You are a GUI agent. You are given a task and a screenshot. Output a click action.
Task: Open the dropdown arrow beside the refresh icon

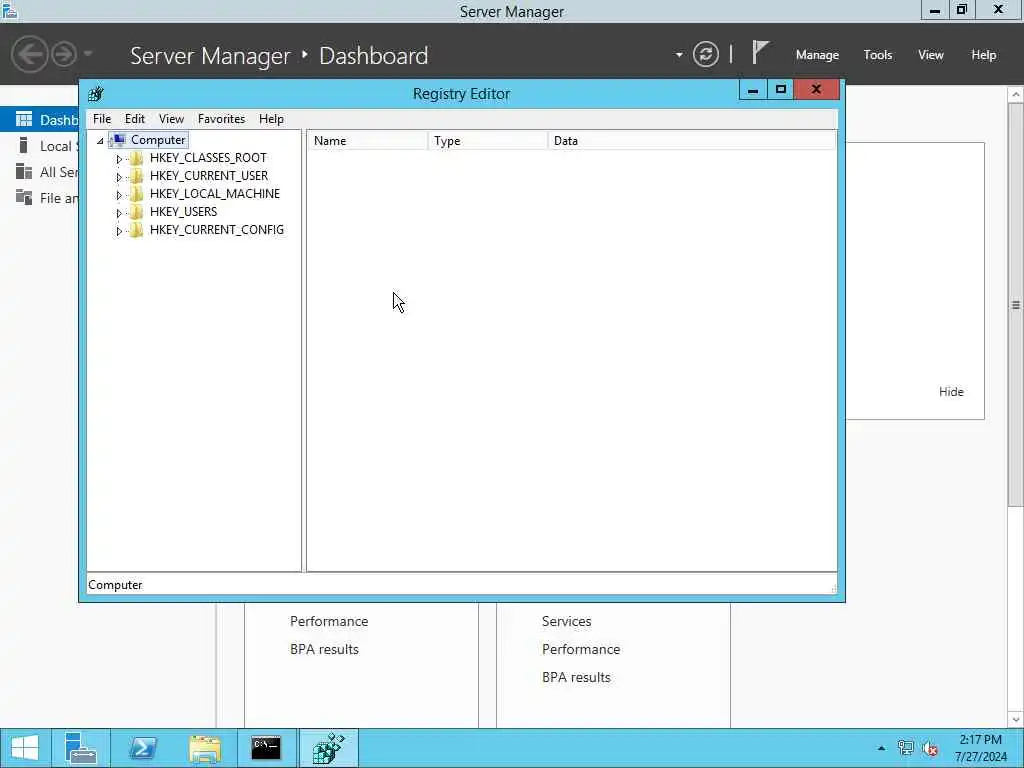[679, 55]
